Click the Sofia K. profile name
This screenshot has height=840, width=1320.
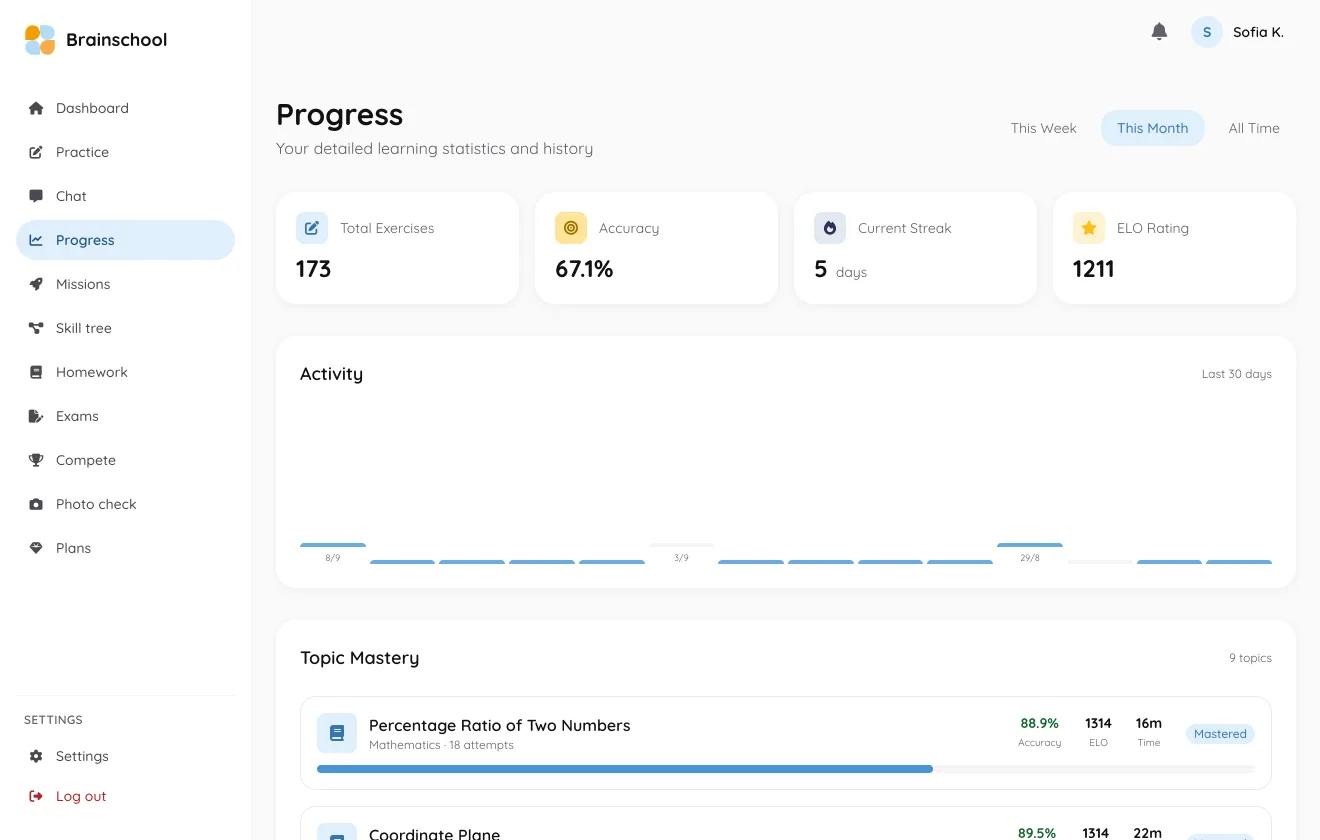tap(1258, 32)
